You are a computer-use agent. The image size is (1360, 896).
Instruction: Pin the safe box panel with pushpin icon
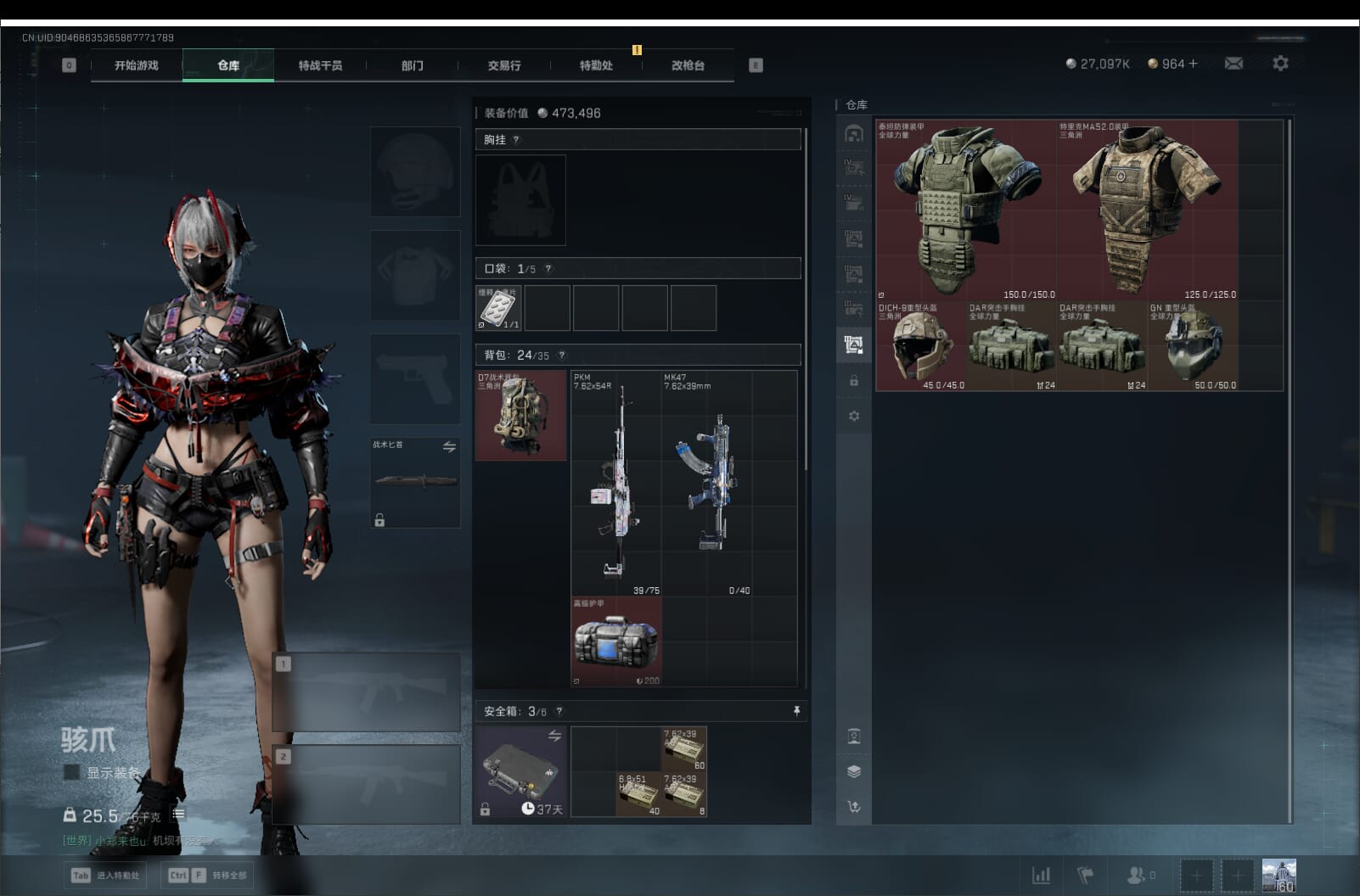click(x=796, y=711)
